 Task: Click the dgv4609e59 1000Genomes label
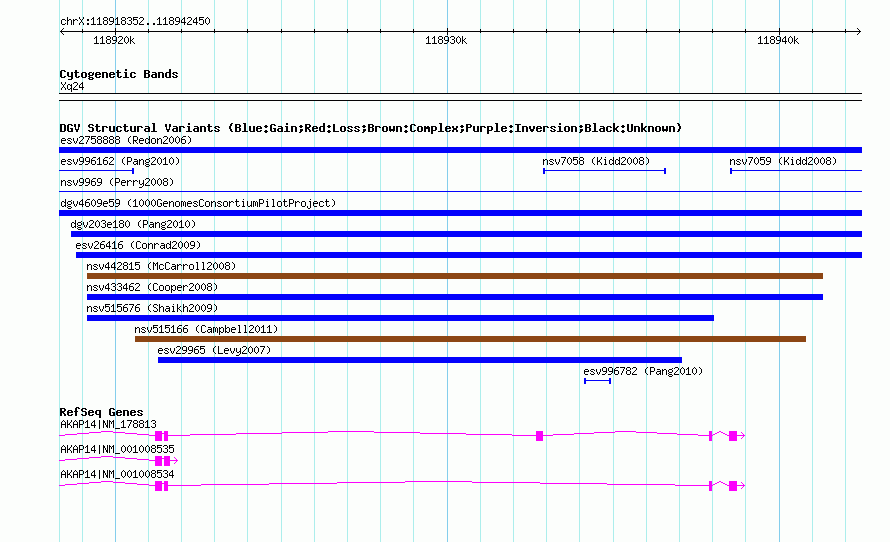pyautogui.click(x=198, y=203)
